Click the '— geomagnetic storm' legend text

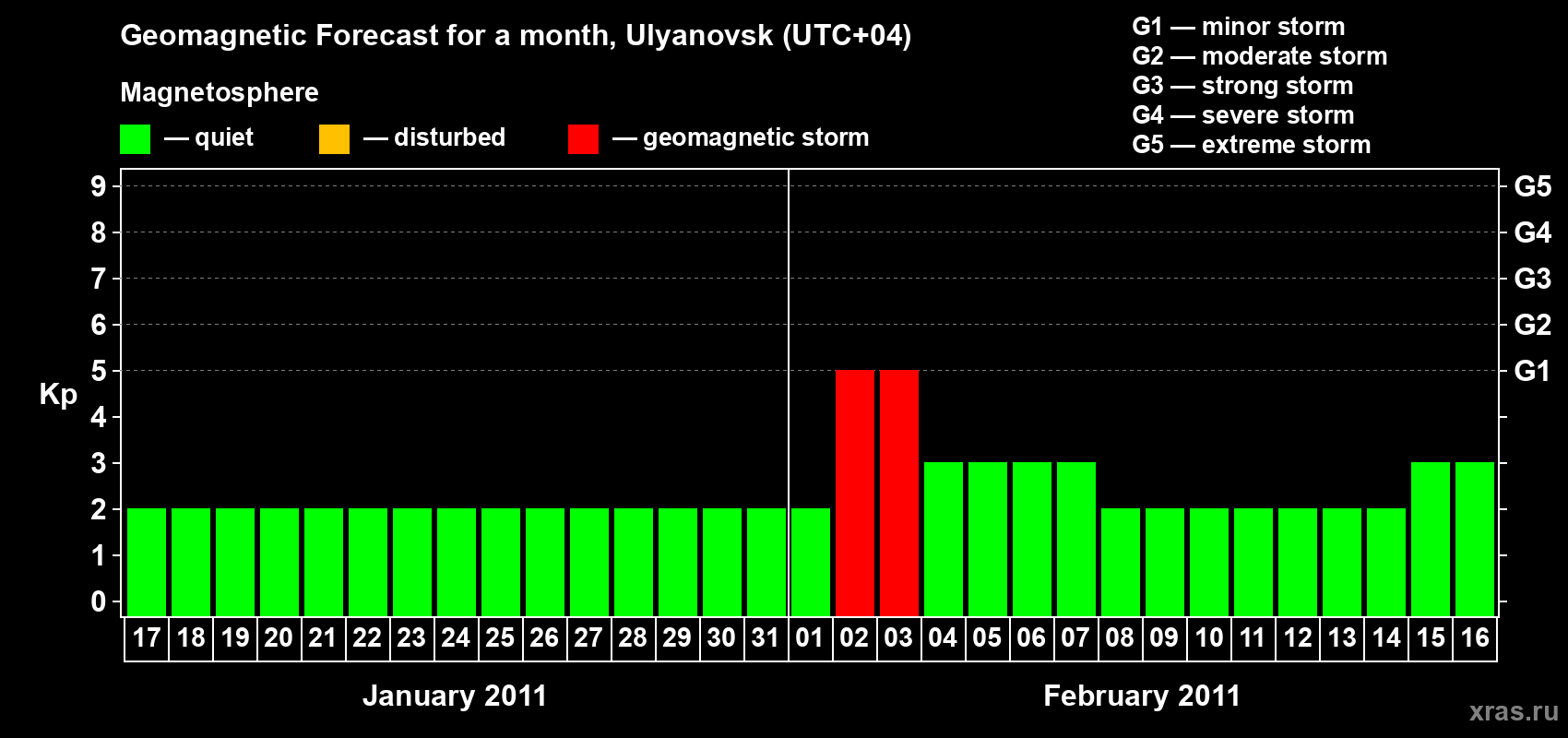pos(741,137)
